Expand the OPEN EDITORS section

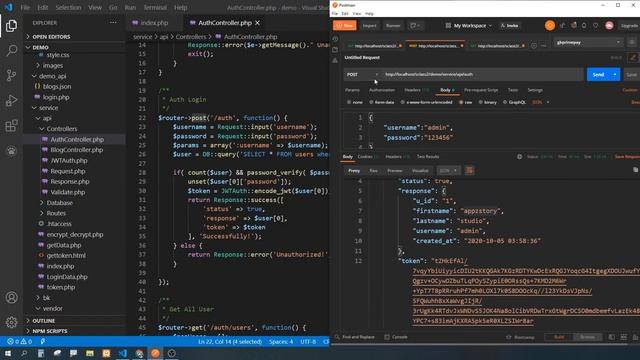point(51,37)
